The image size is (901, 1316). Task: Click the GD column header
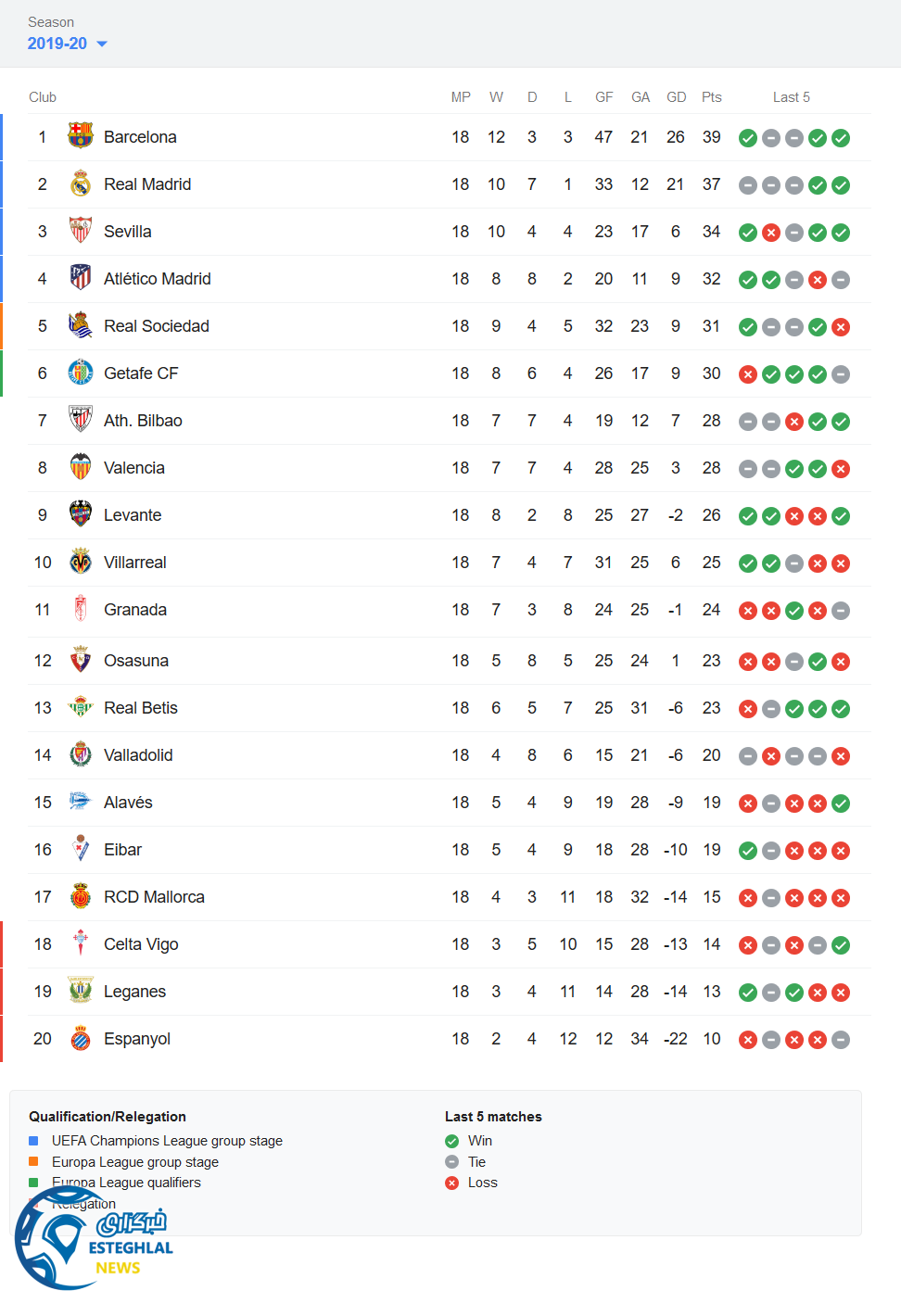click(x=676, y=97)
